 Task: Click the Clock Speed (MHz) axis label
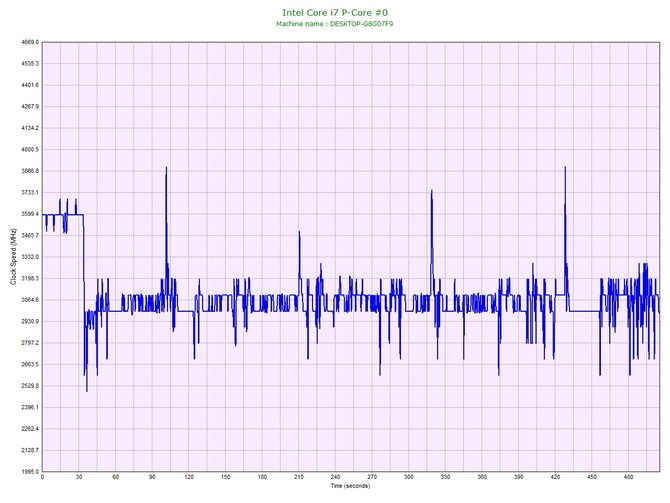pyautogui.click(x=13, y=256)
